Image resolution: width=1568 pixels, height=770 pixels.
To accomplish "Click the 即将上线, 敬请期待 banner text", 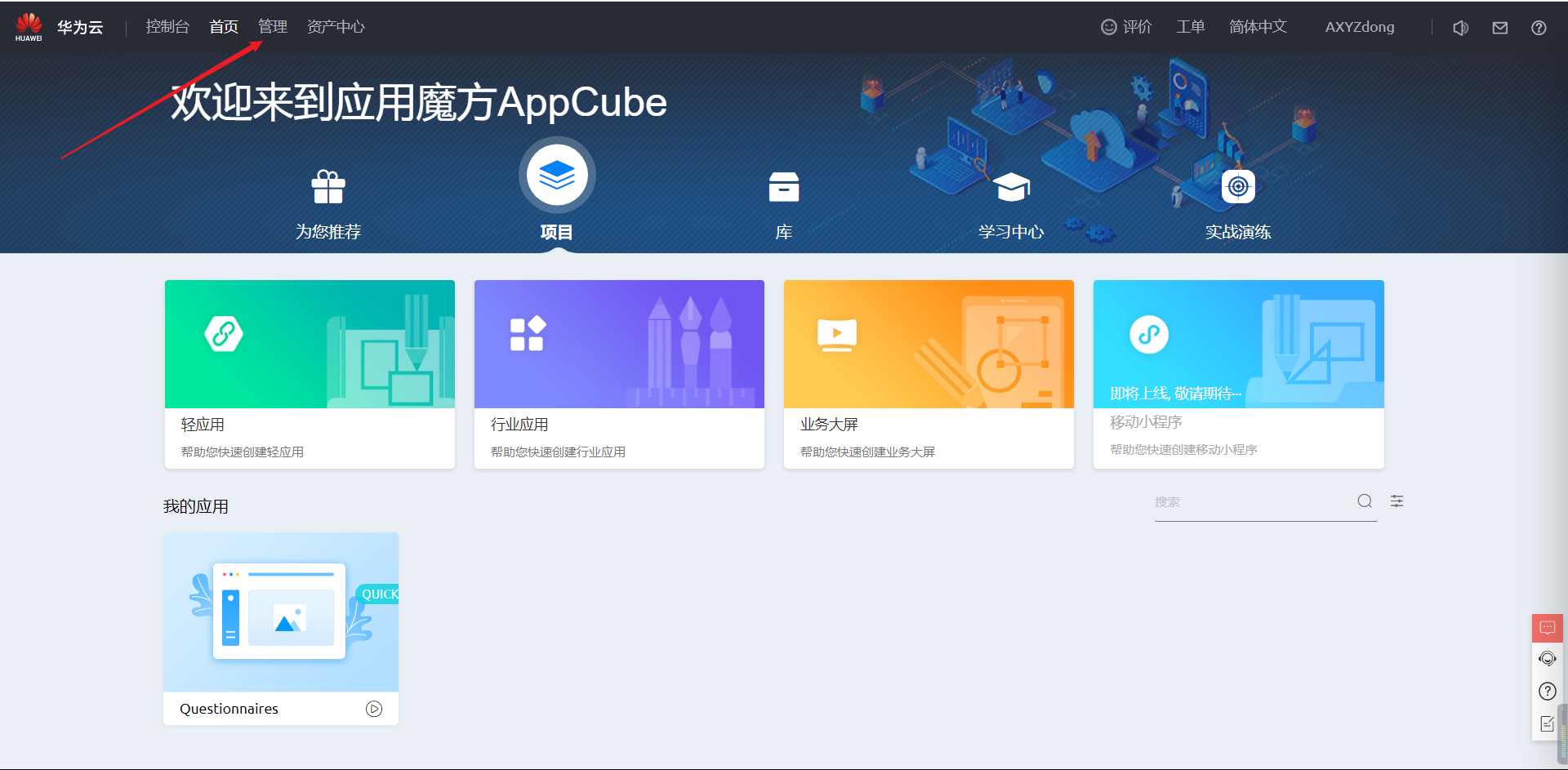I will click(x=1176, y=394).
